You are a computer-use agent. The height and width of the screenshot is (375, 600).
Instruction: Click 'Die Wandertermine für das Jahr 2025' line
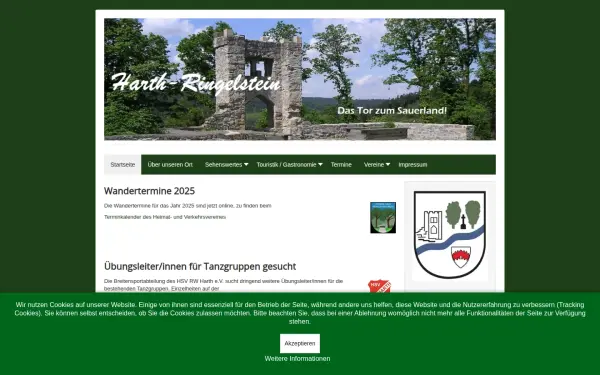[x=188, y=205]
